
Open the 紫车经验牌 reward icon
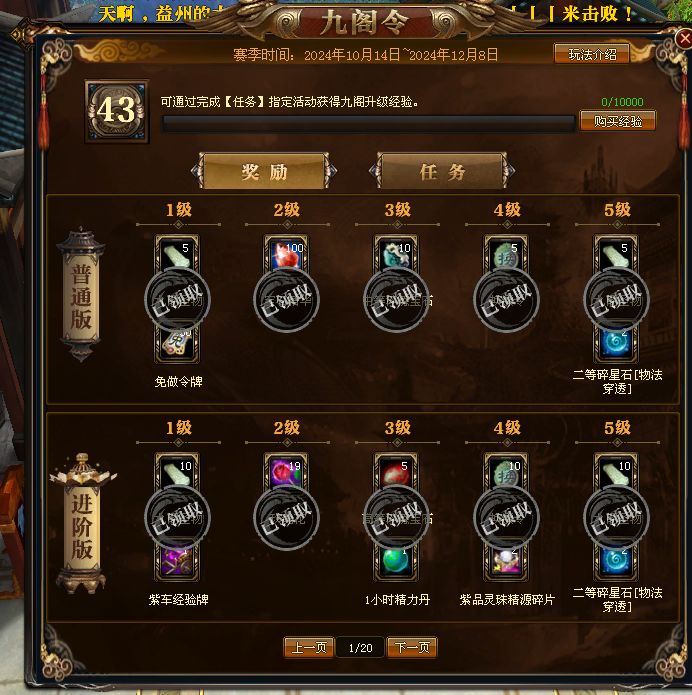pos(176,561)
